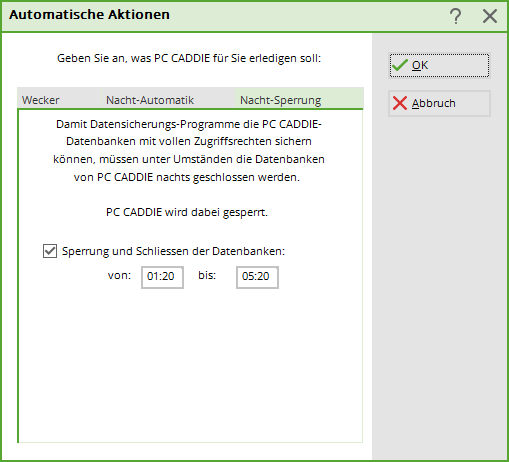This screenshot has height=462, width=509.
Task: Click the 'Sperrung und Schliessen der Datenbanken' label
Action: click(173, 251)
